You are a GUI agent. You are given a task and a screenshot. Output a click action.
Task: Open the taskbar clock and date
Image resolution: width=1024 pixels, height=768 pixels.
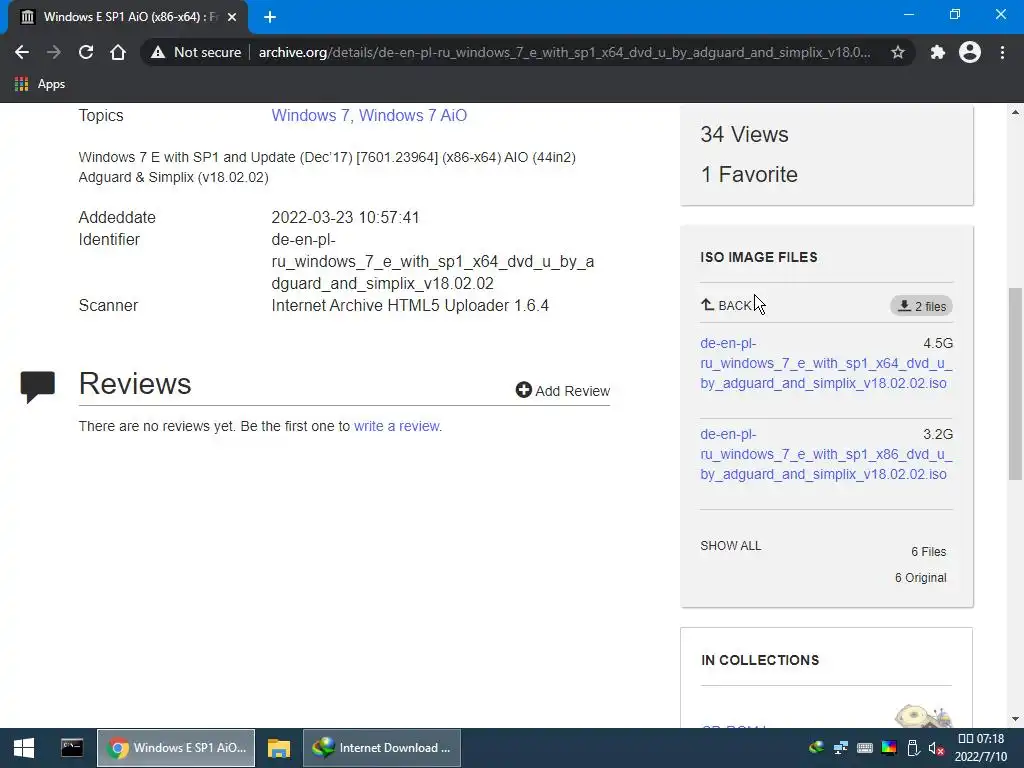click(980, 748)
